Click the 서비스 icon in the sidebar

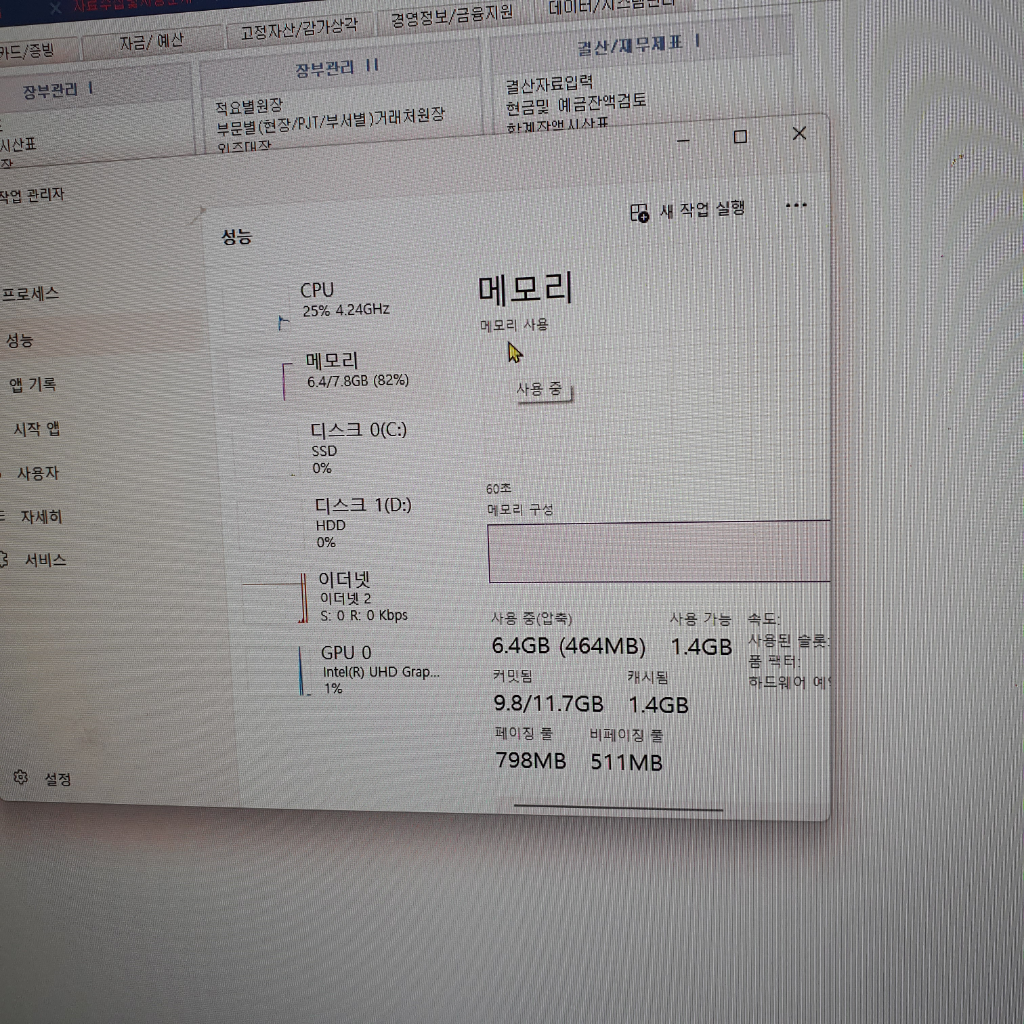[4, 558]
